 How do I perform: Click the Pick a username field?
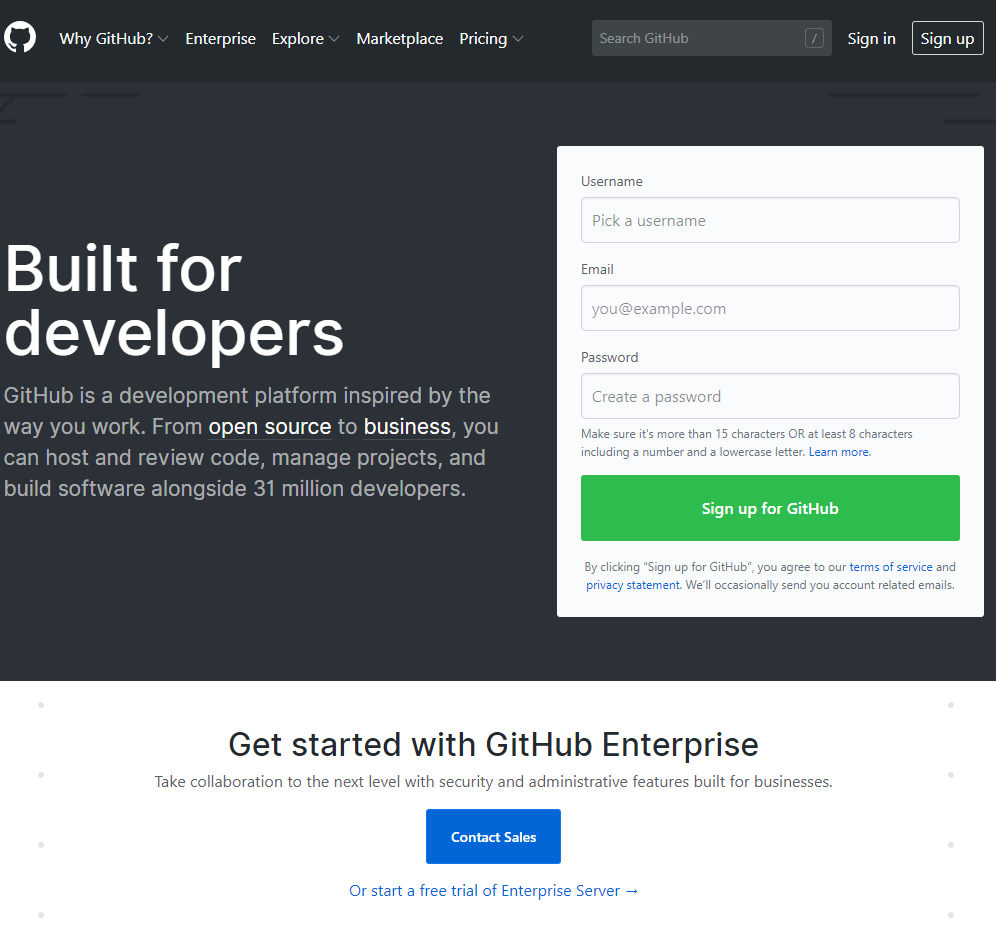point(770,220)
